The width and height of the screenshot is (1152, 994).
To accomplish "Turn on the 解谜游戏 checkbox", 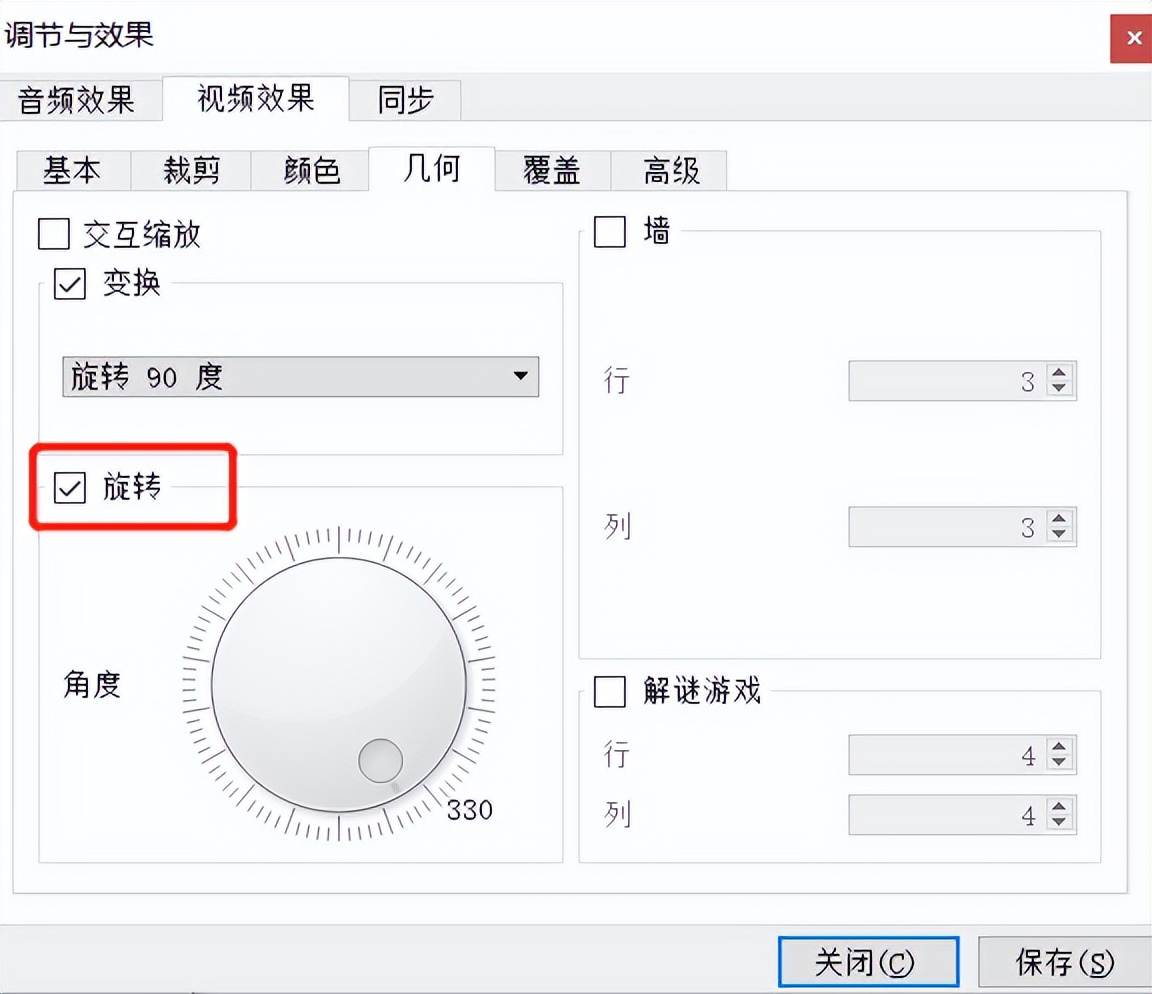I will (610, 691).
